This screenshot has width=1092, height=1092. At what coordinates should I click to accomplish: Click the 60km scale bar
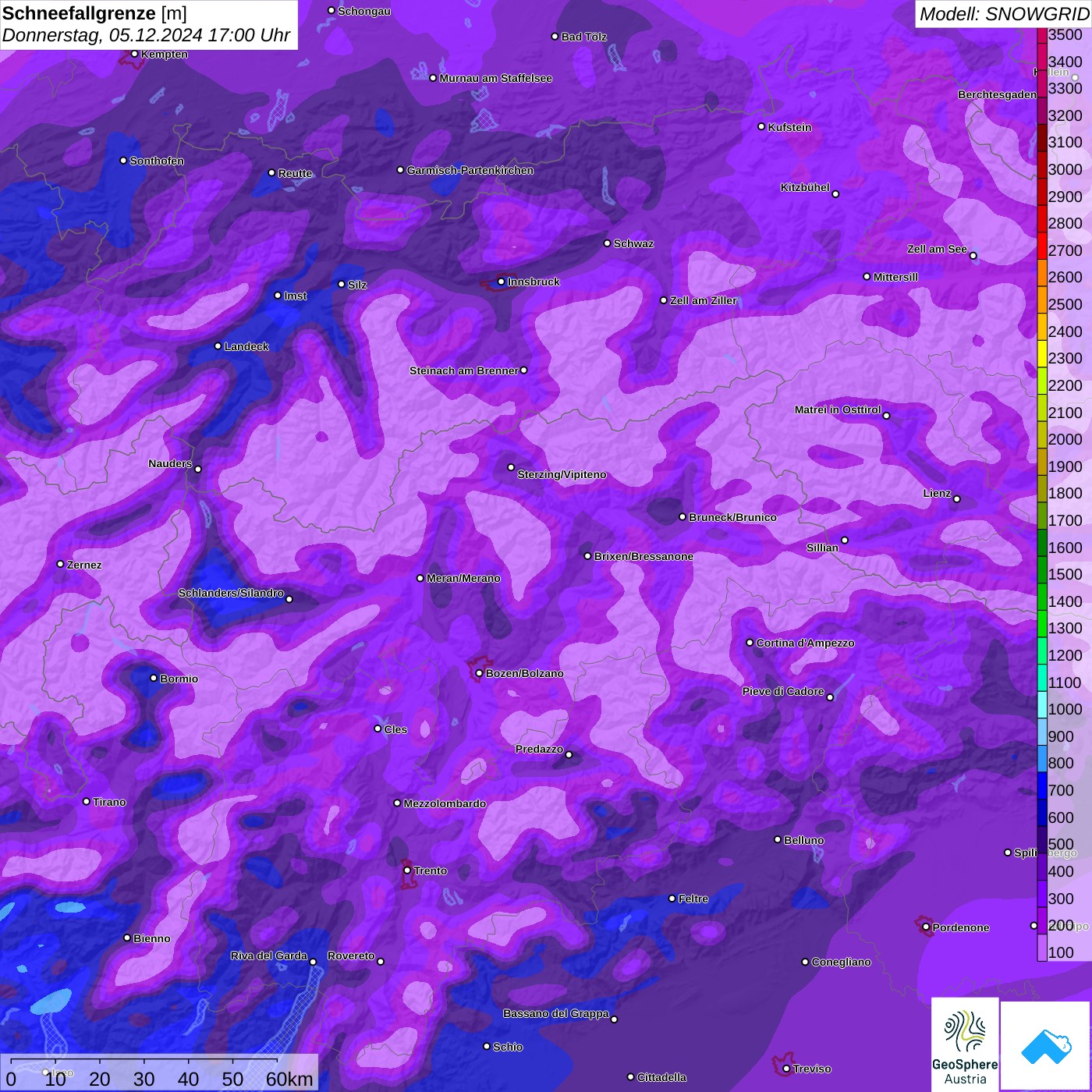click(x=159, y=1072)
